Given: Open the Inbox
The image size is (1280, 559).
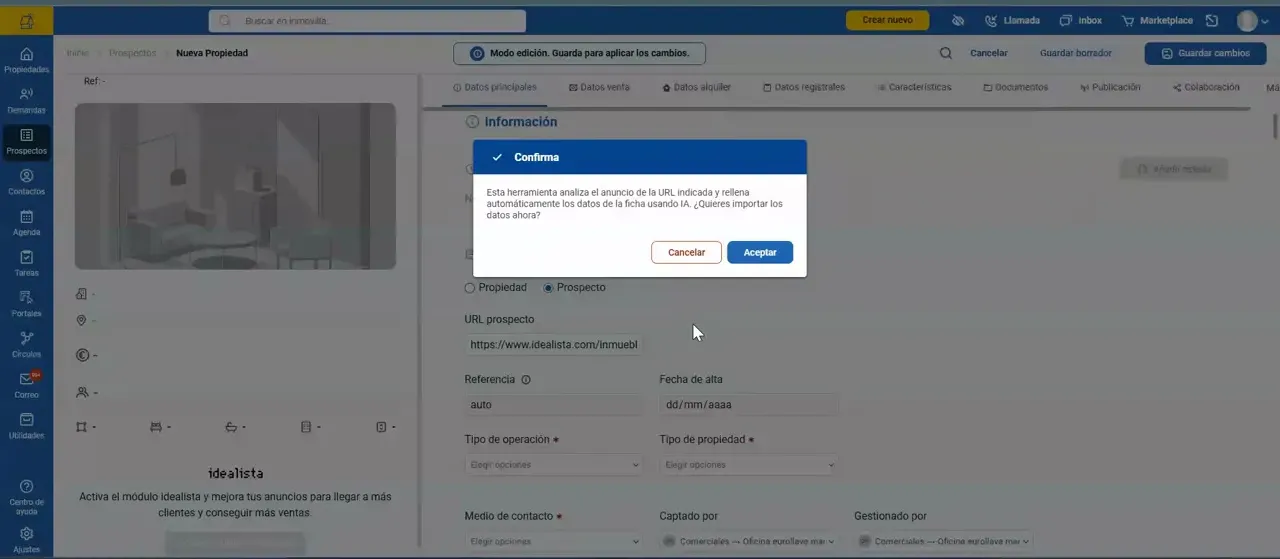Looking at the screenshot, I should coord(1081,20).
